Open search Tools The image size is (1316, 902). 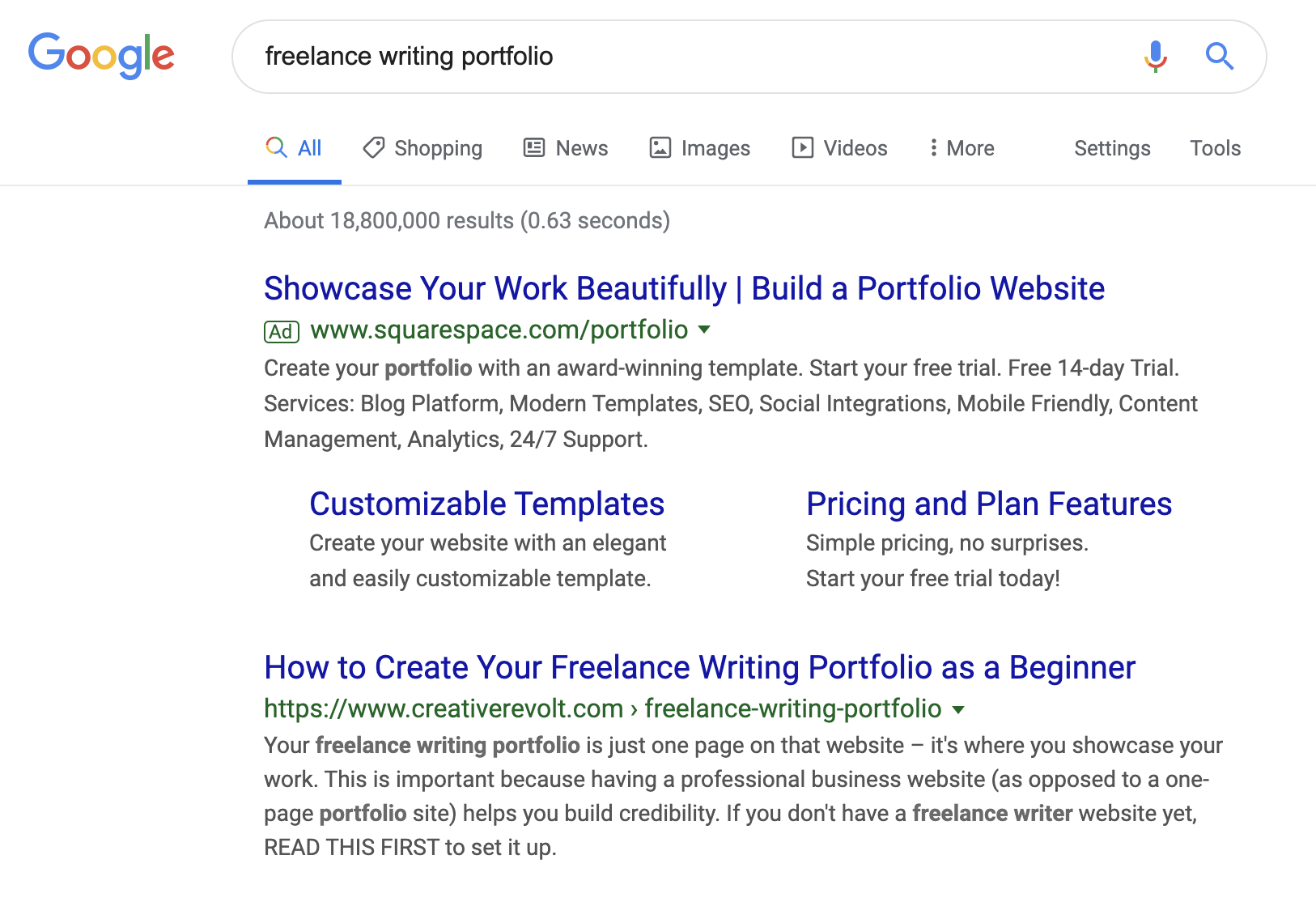click(x=1215, y=148)
